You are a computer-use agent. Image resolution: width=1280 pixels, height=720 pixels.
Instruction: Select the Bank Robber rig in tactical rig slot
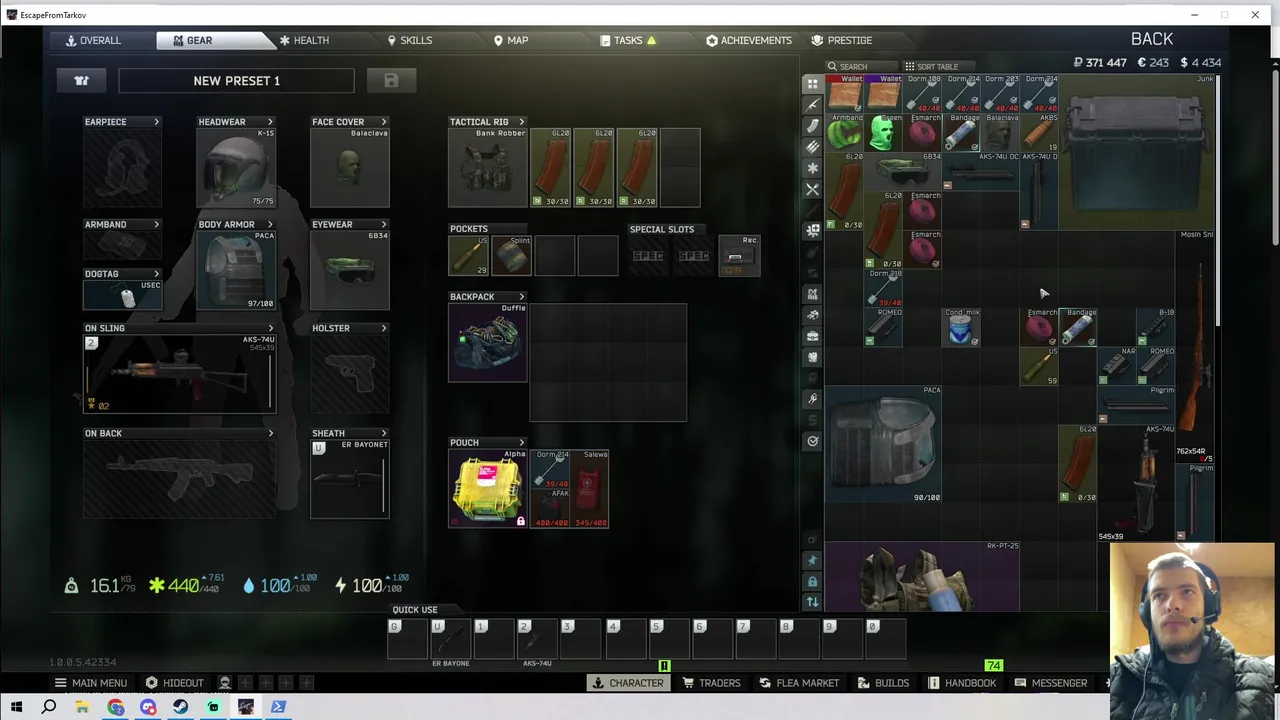pyautogui.click(x=488, y=168)
